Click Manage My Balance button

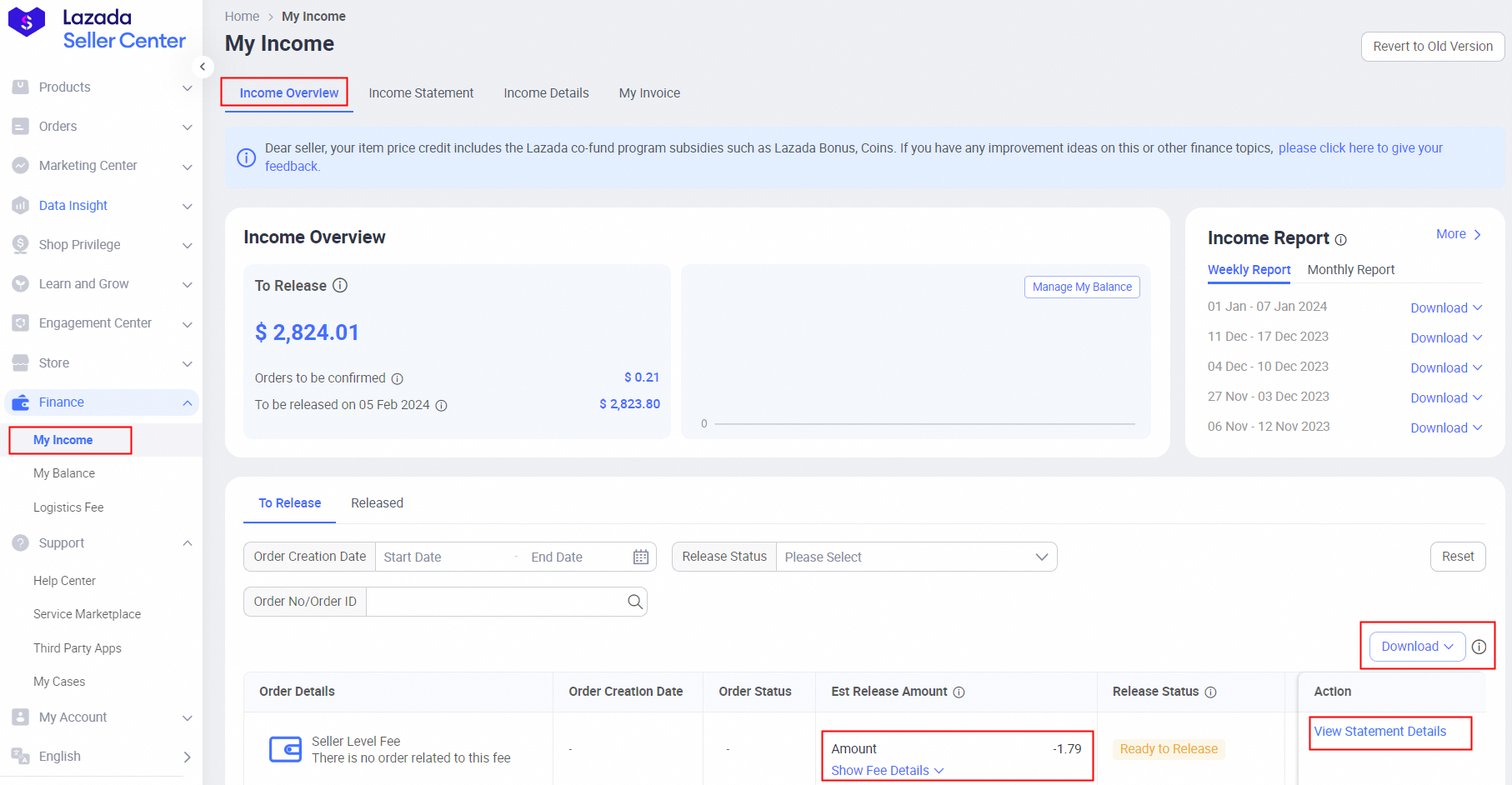point(1082,287)
